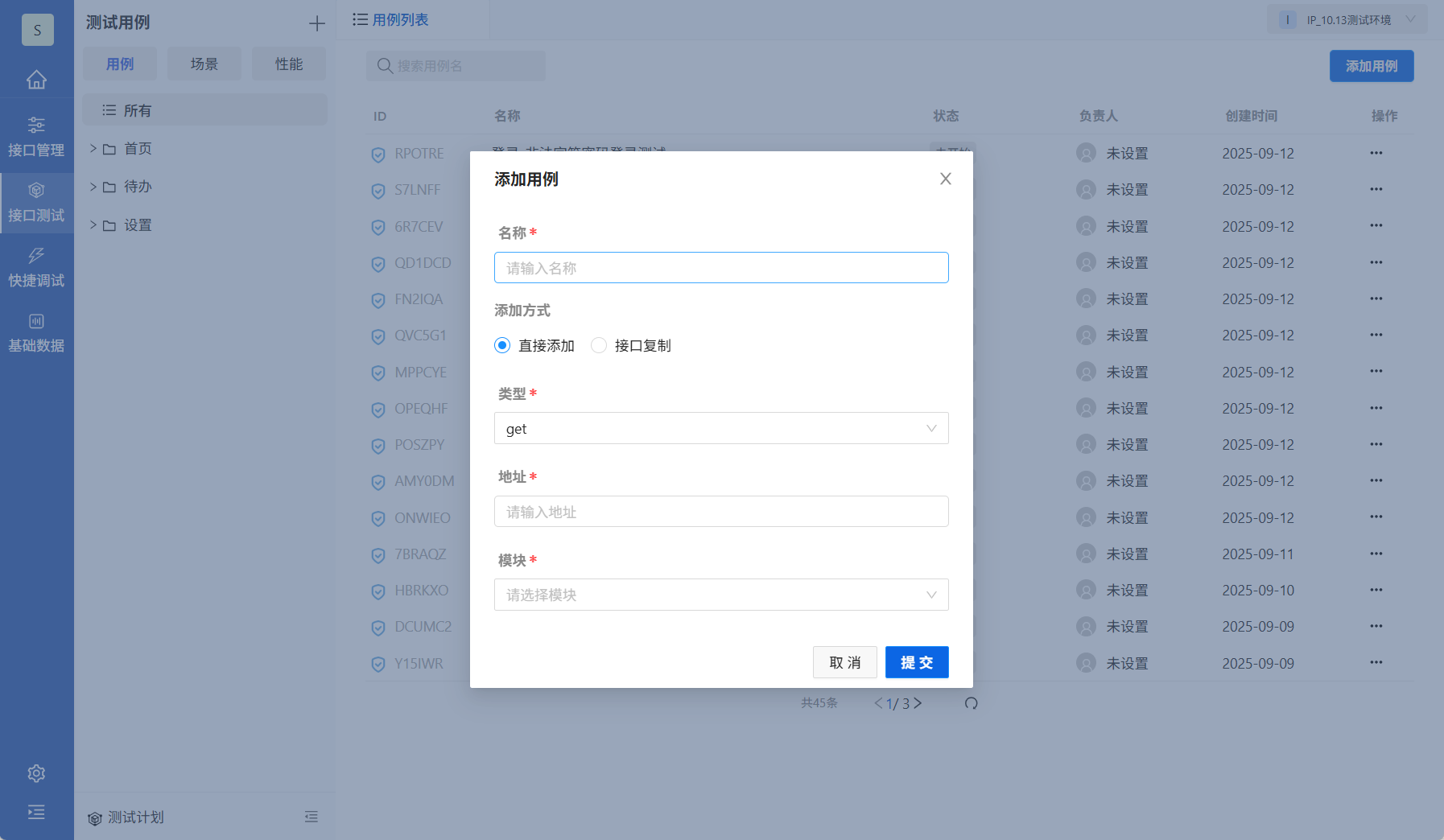The image size is (1444, 840).
Task: Click the owner avatar in HBRKXO row
Action: [1086, 590]
